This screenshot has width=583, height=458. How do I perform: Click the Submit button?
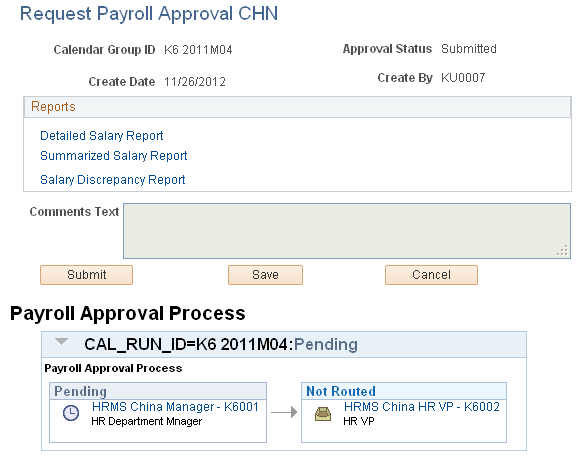click(x=86, y=275)
